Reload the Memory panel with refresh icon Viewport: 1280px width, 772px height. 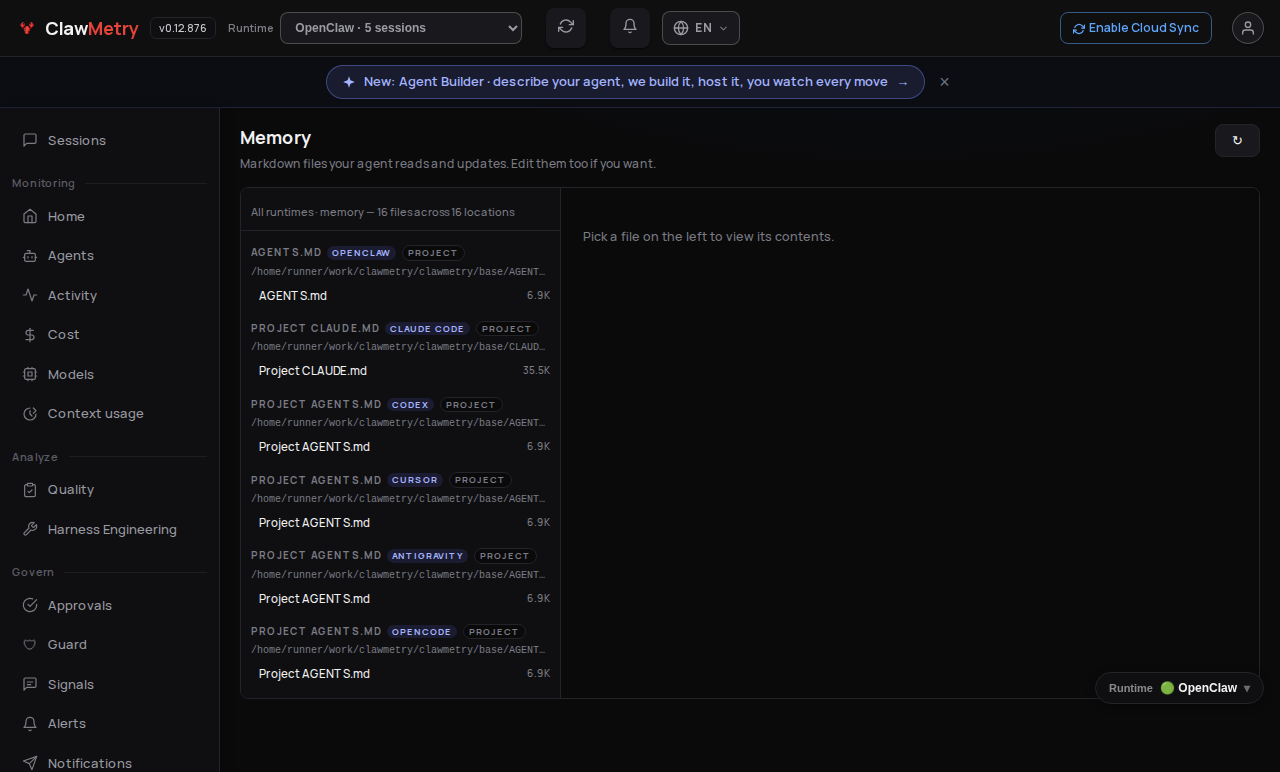pos(1237,141)
